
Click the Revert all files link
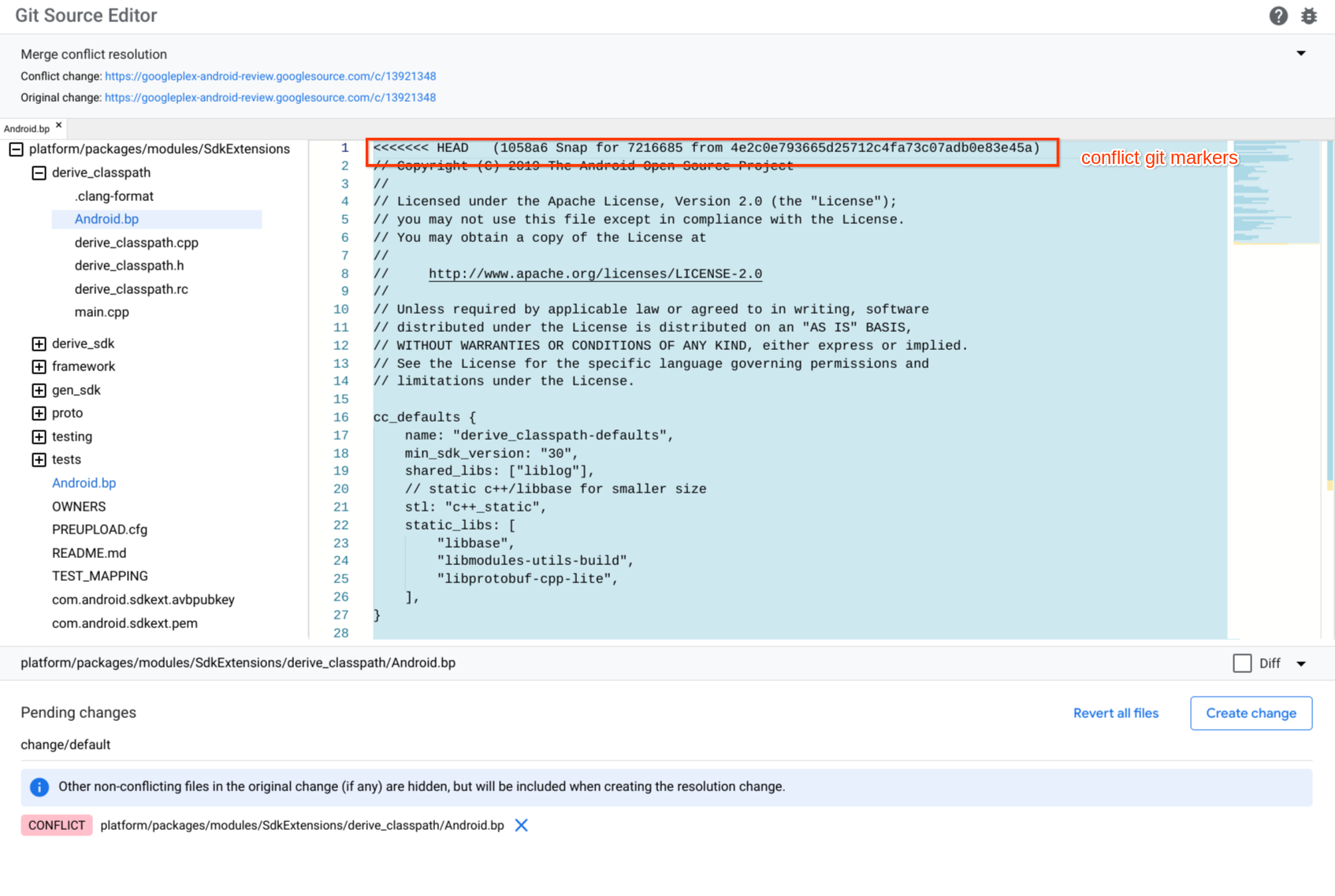pos(1115,713)
